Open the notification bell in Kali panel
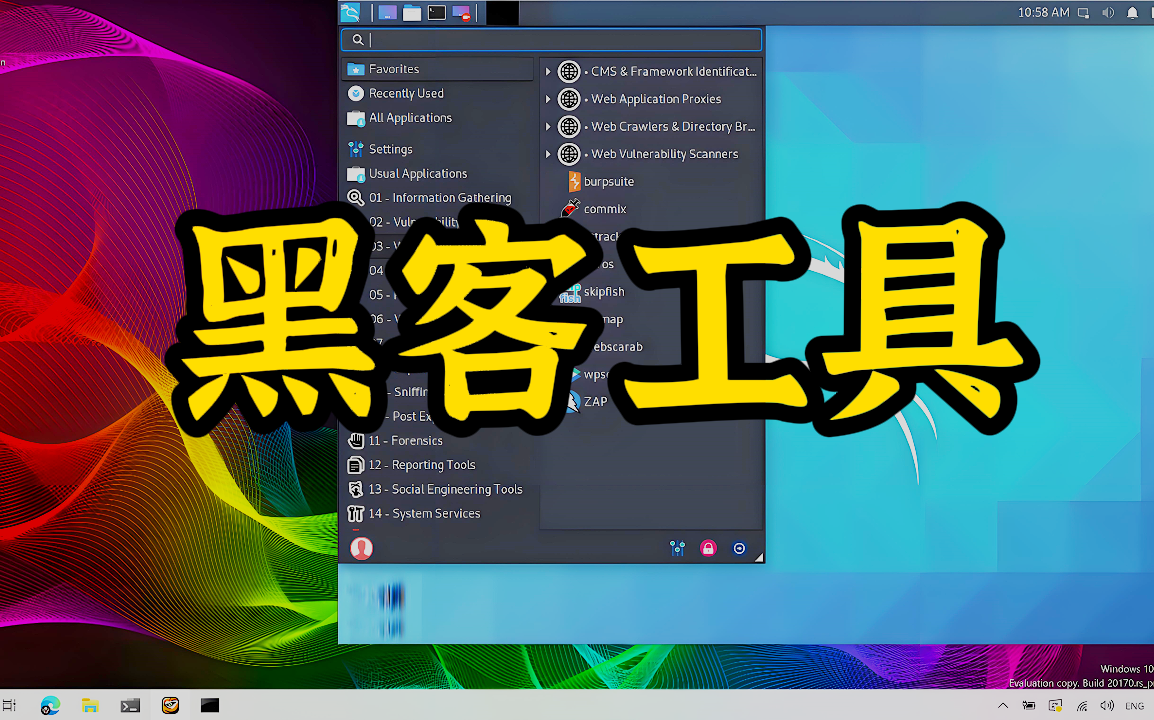This screenshot has width=1154, height=720. pos(1133,13)
